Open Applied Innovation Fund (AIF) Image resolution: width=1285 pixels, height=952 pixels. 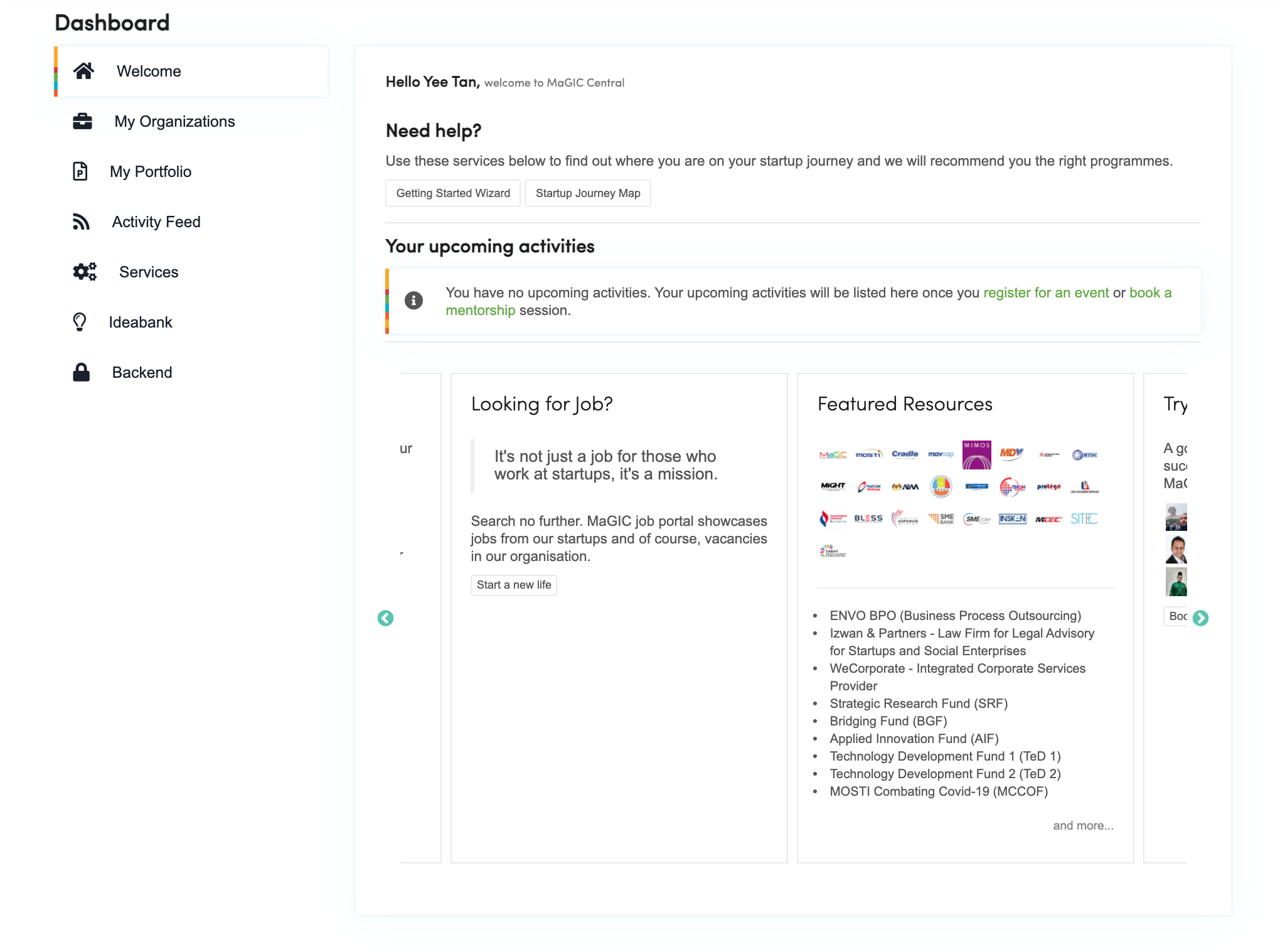click(914, 739)
